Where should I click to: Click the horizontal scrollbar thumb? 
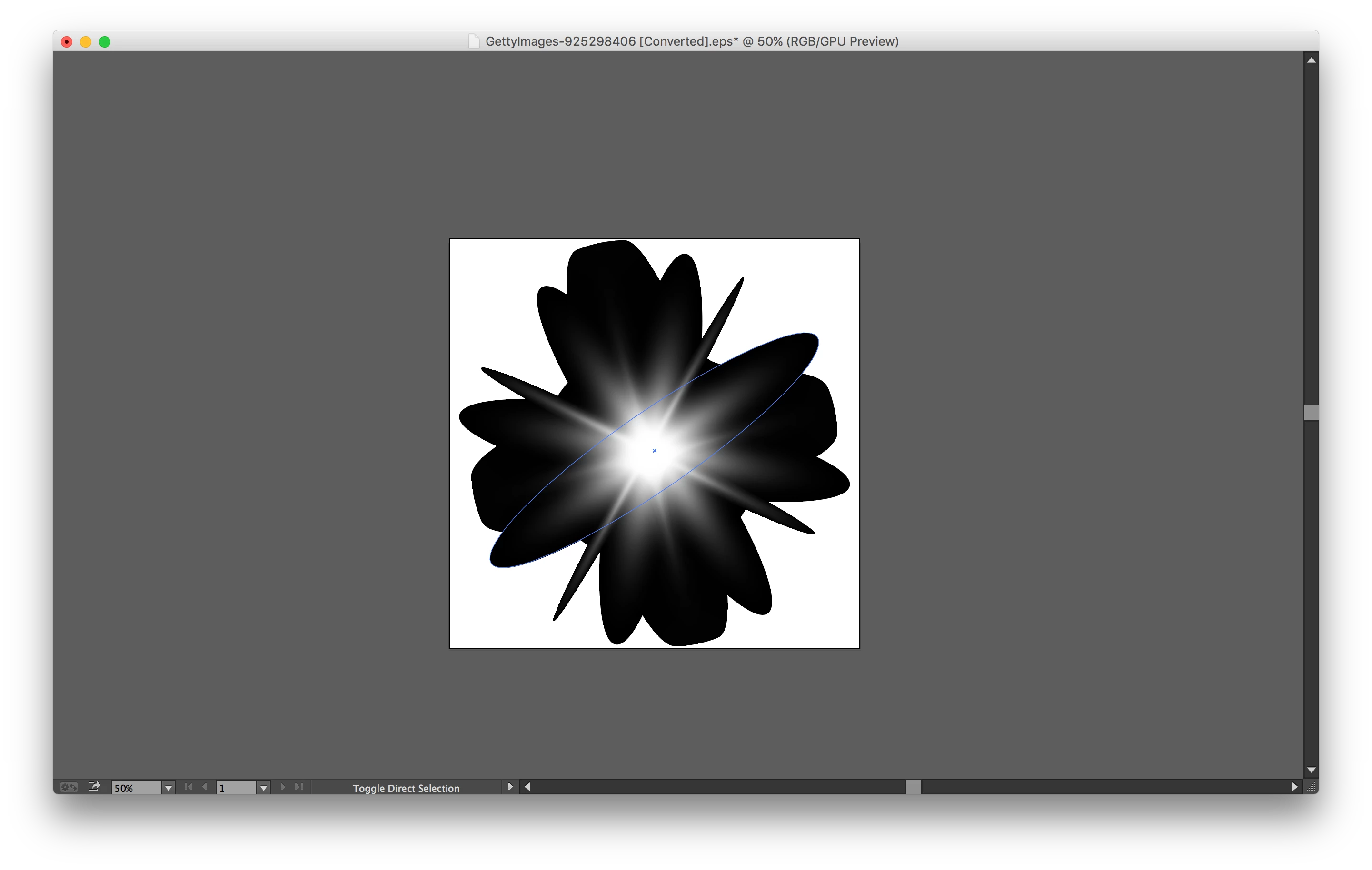coord(913,787)
